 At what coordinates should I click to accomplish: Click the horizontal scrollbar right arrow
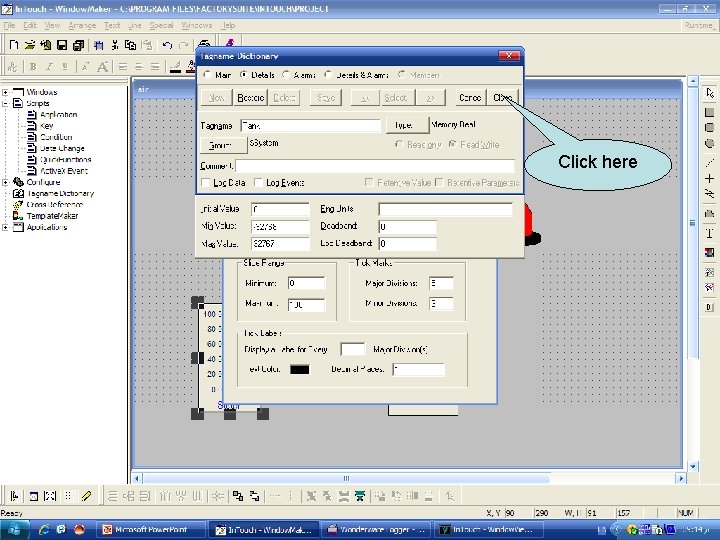click(681, 478)
